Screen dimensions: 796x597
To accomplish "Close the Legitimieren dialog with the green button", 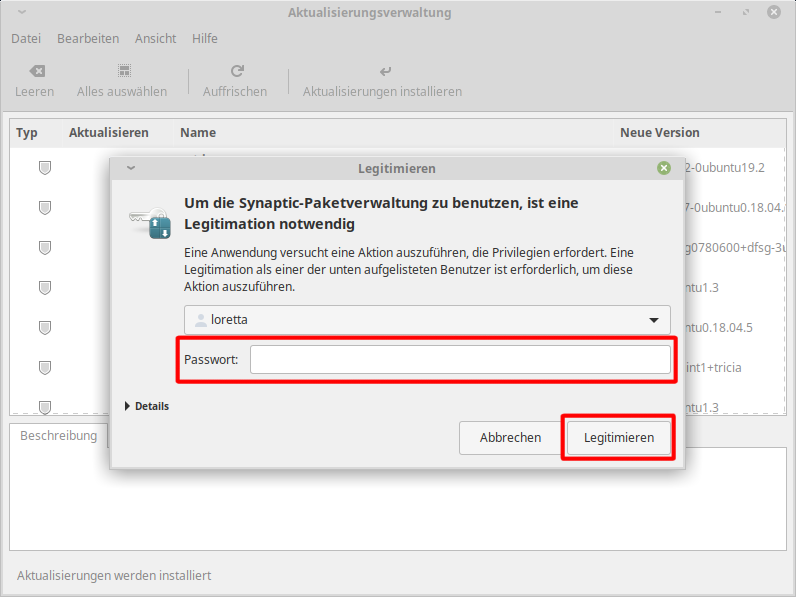I will (664, 169).
